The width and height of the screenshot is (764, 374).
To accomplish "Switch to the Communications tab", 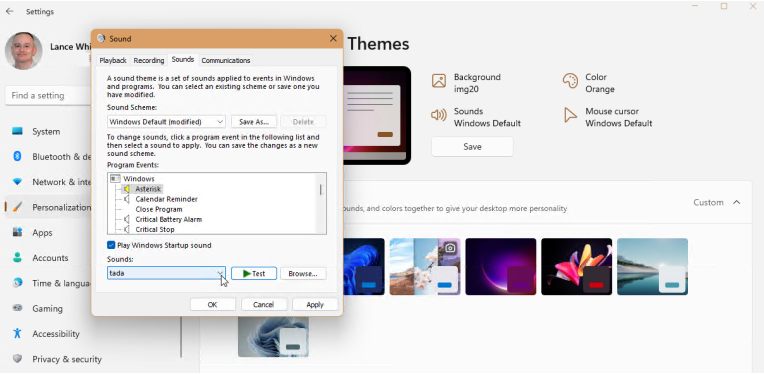I will coord(226,60).
